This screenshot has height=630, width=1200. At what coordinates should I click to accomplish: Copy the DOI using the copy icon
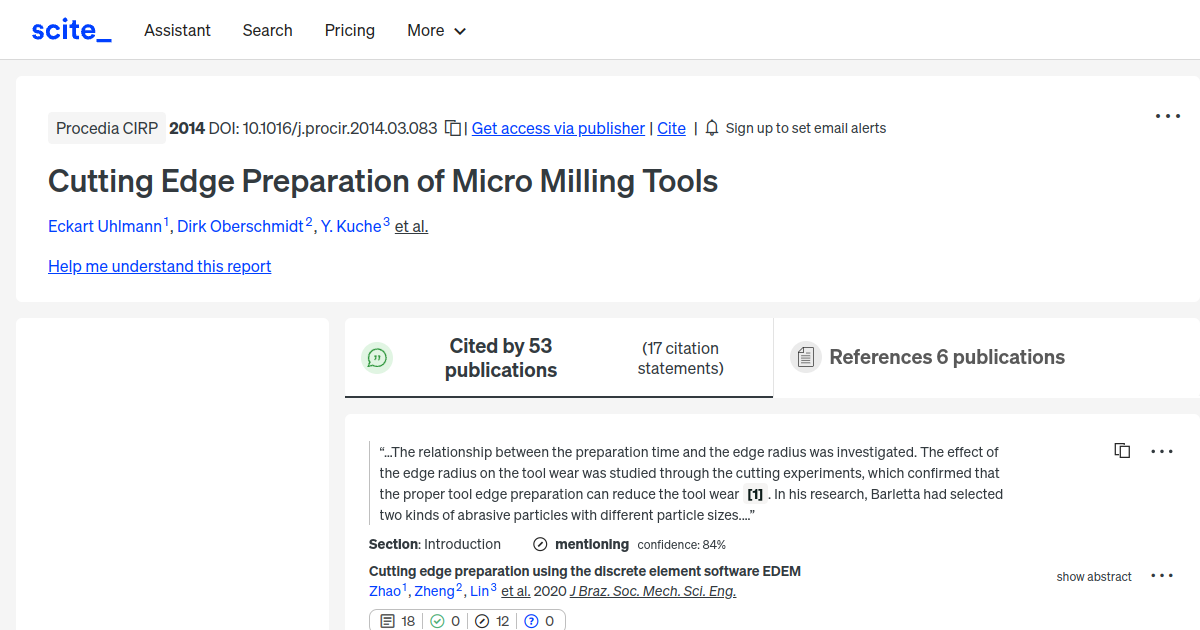pos(452,128)
